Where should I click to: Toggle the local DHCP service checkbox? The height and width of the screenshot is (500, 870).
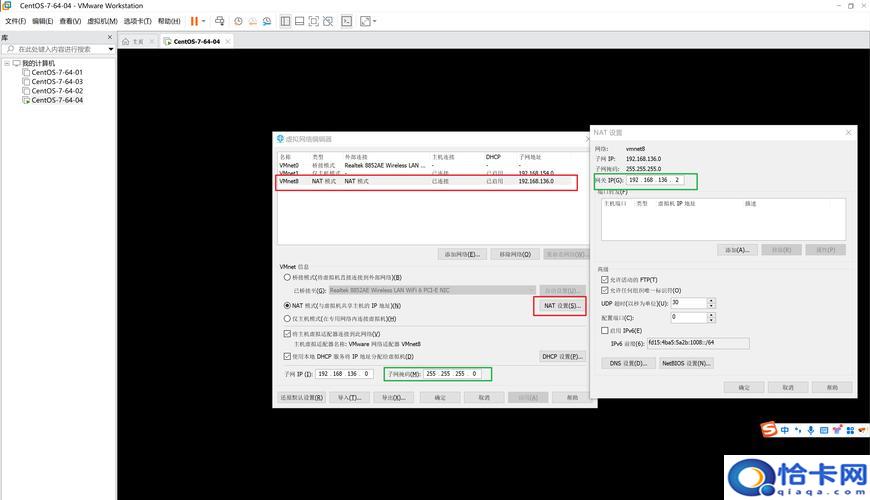[x=288, y=356]
